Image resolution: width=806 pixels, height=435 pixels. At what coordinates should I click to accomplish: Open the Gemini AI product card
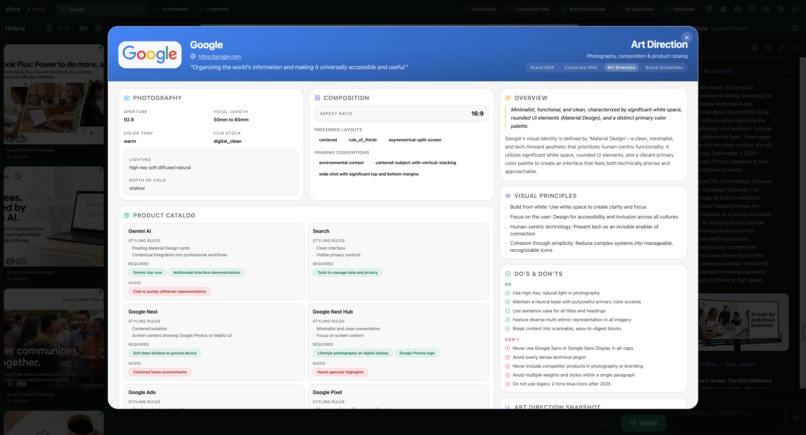click(214, 261)
